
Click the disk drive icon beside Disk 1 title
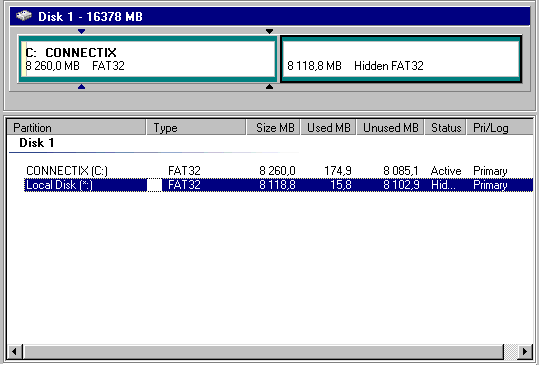[24, 15]
